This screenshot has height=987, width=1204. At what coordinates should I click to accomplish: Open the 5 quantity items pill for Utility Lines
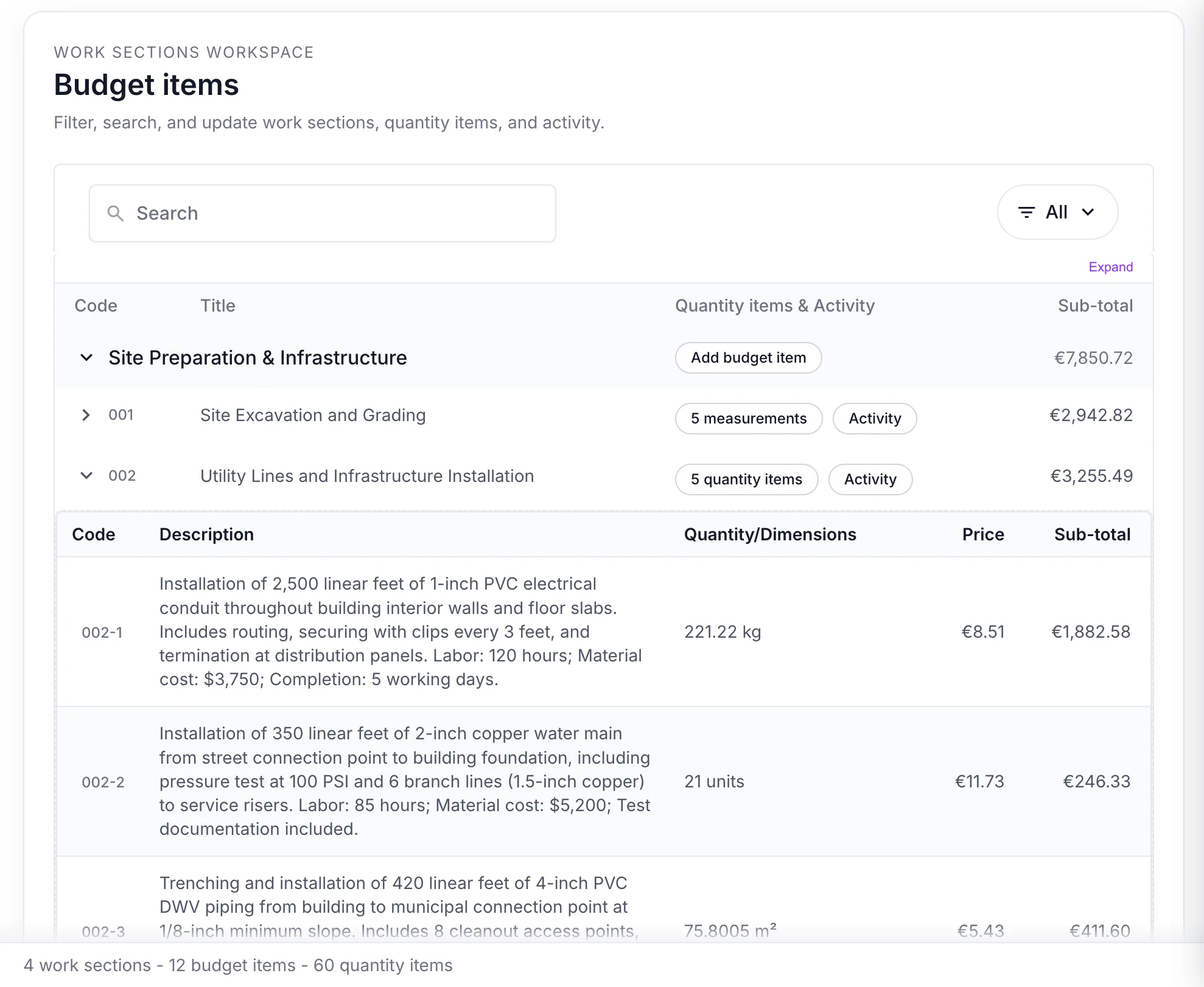tap(746, 480)
